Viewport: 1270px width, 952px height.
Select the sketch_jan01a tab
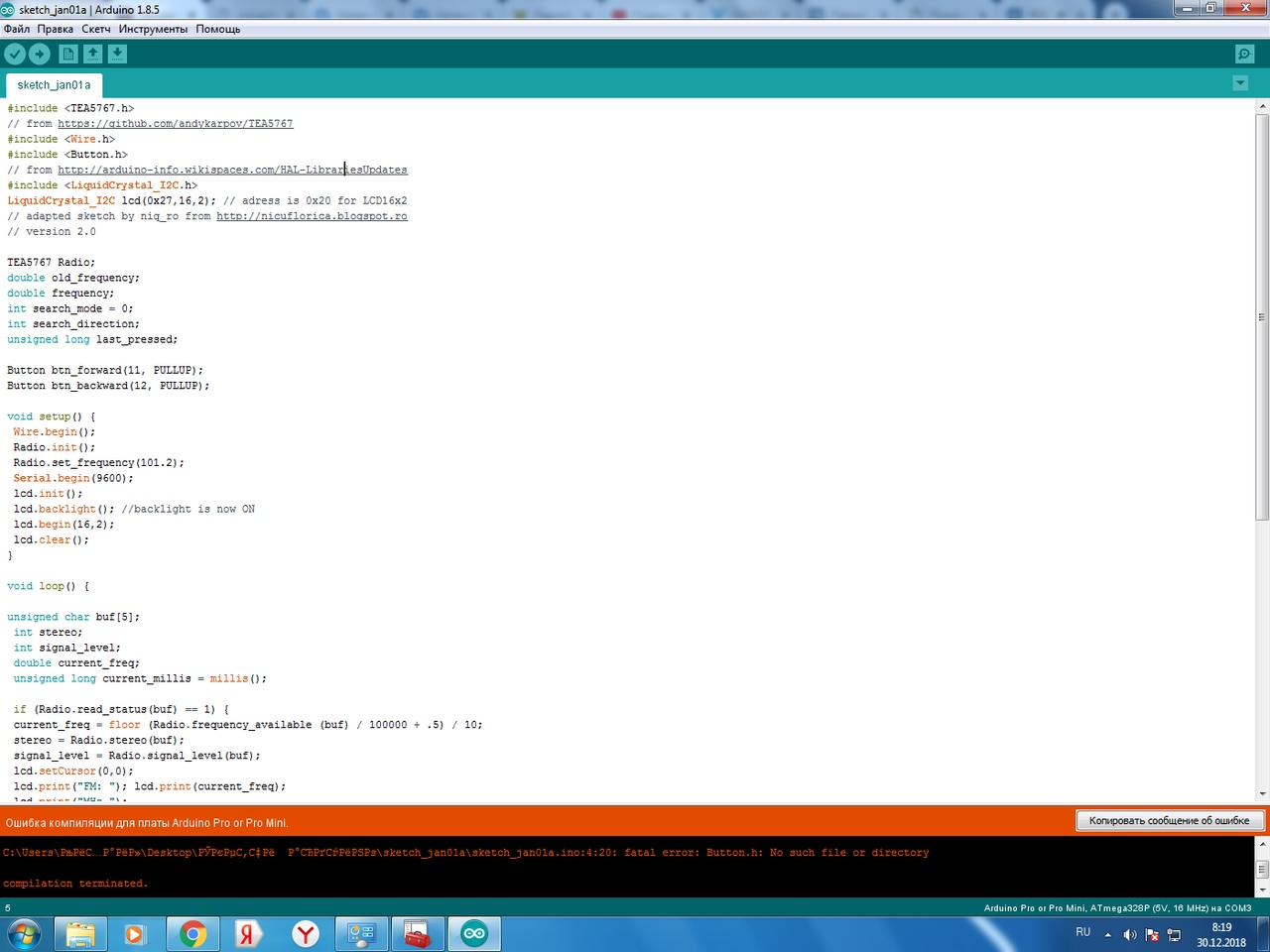pyautogui.click(x=54, y=85)
